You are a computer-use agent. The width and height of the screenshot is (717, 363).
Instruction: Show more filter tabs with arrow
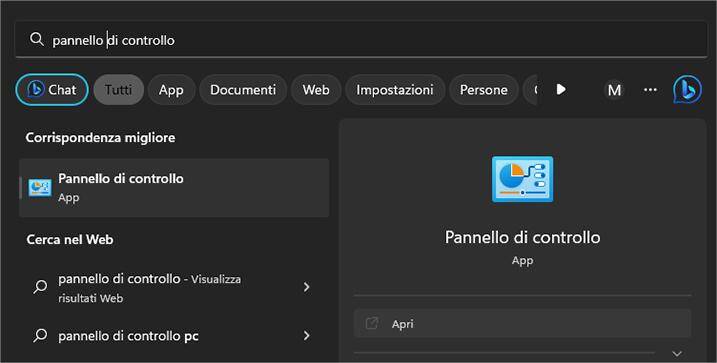pos(561,89)
